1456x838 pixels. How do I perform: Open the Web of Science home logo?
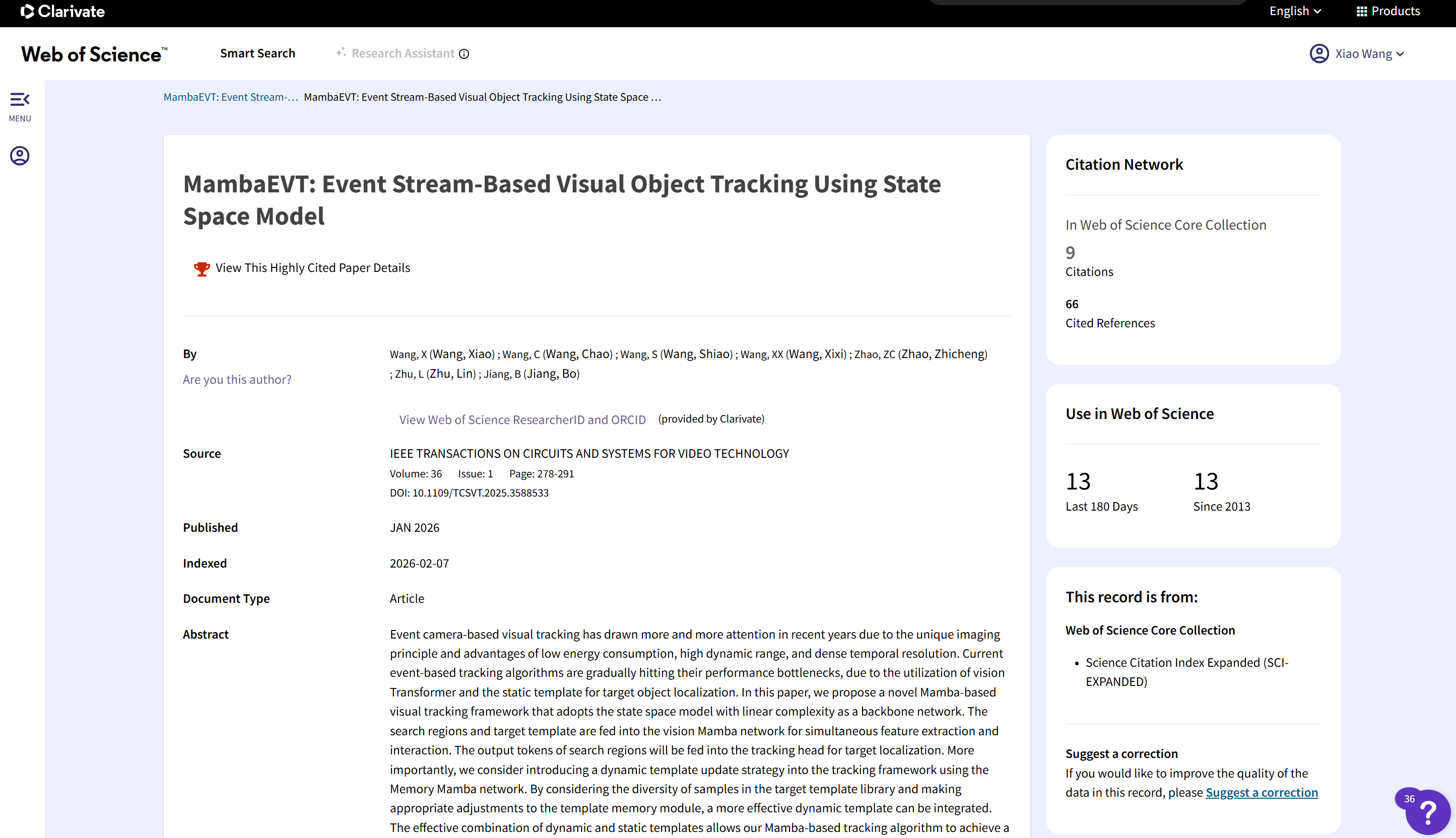click(x=94, y=54)
